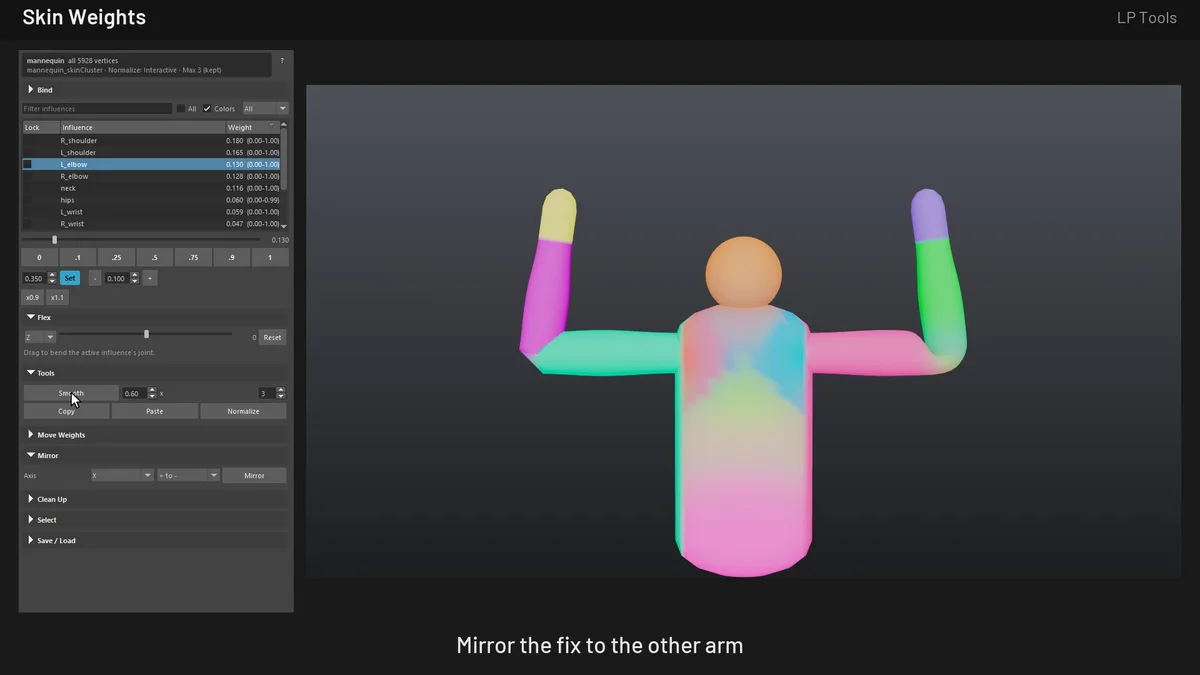Click the smooth iterations field showing 3
1200x675 pixels.
point(266,393)
